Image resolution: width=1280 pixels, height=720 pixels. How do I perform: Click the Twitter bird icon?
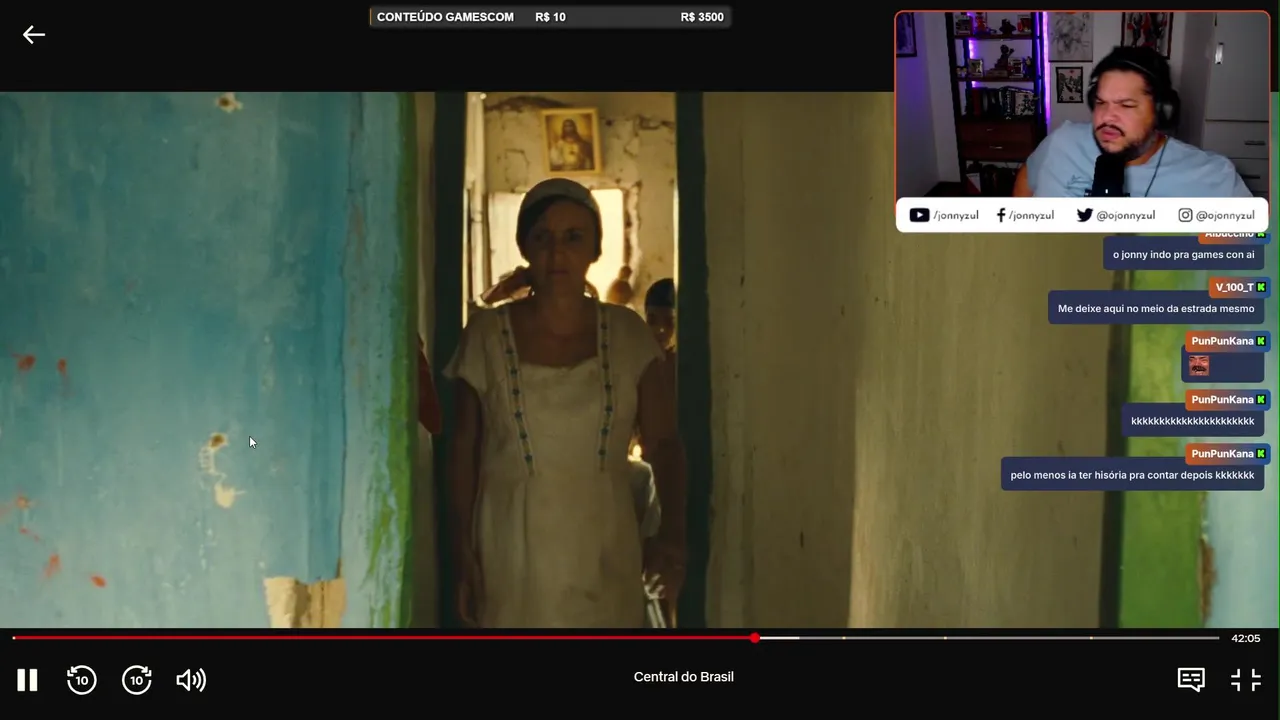coord(1084,215)
